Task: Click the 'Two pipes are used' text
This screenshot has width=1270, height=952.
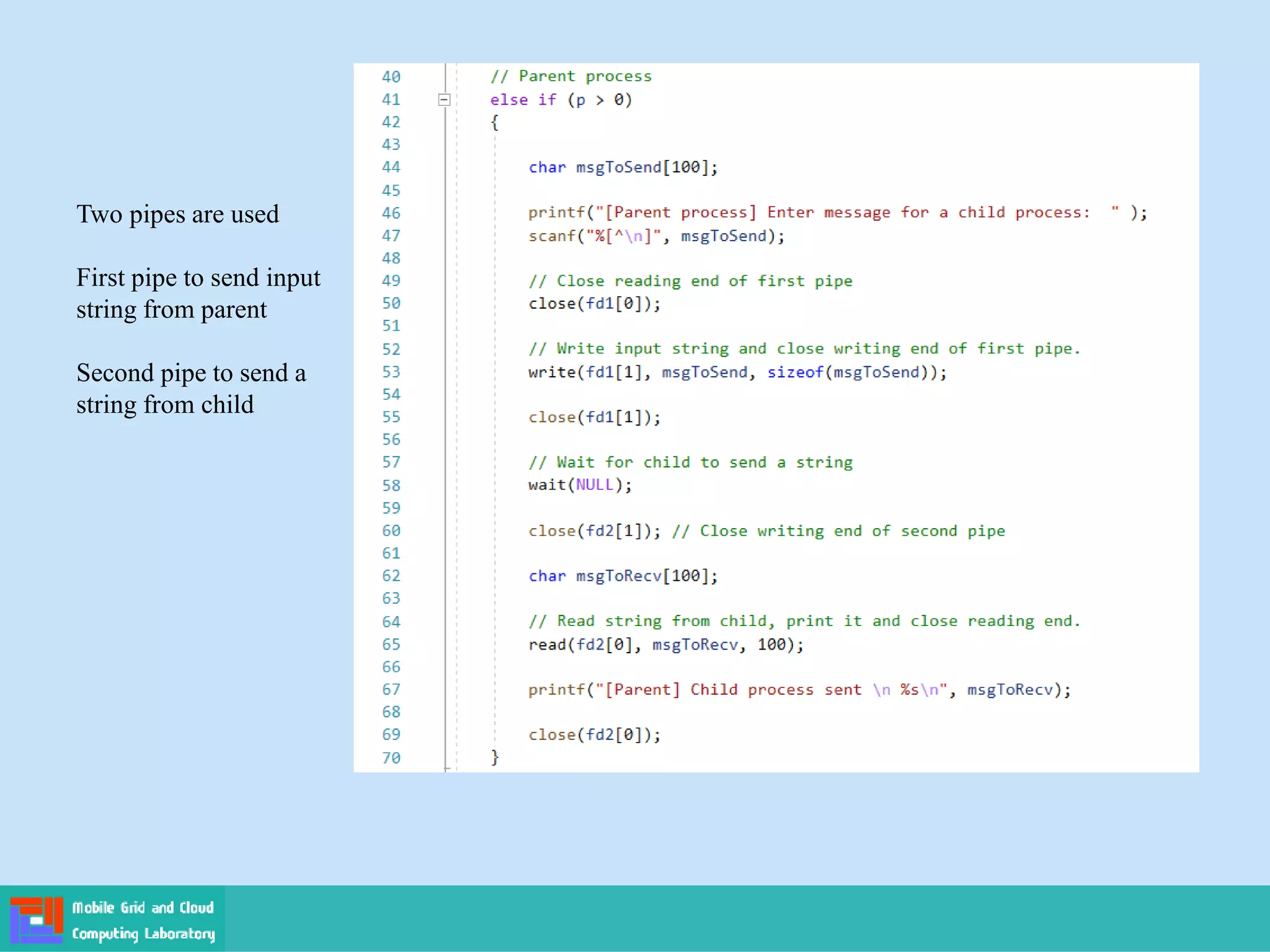Action: (177, 214)
